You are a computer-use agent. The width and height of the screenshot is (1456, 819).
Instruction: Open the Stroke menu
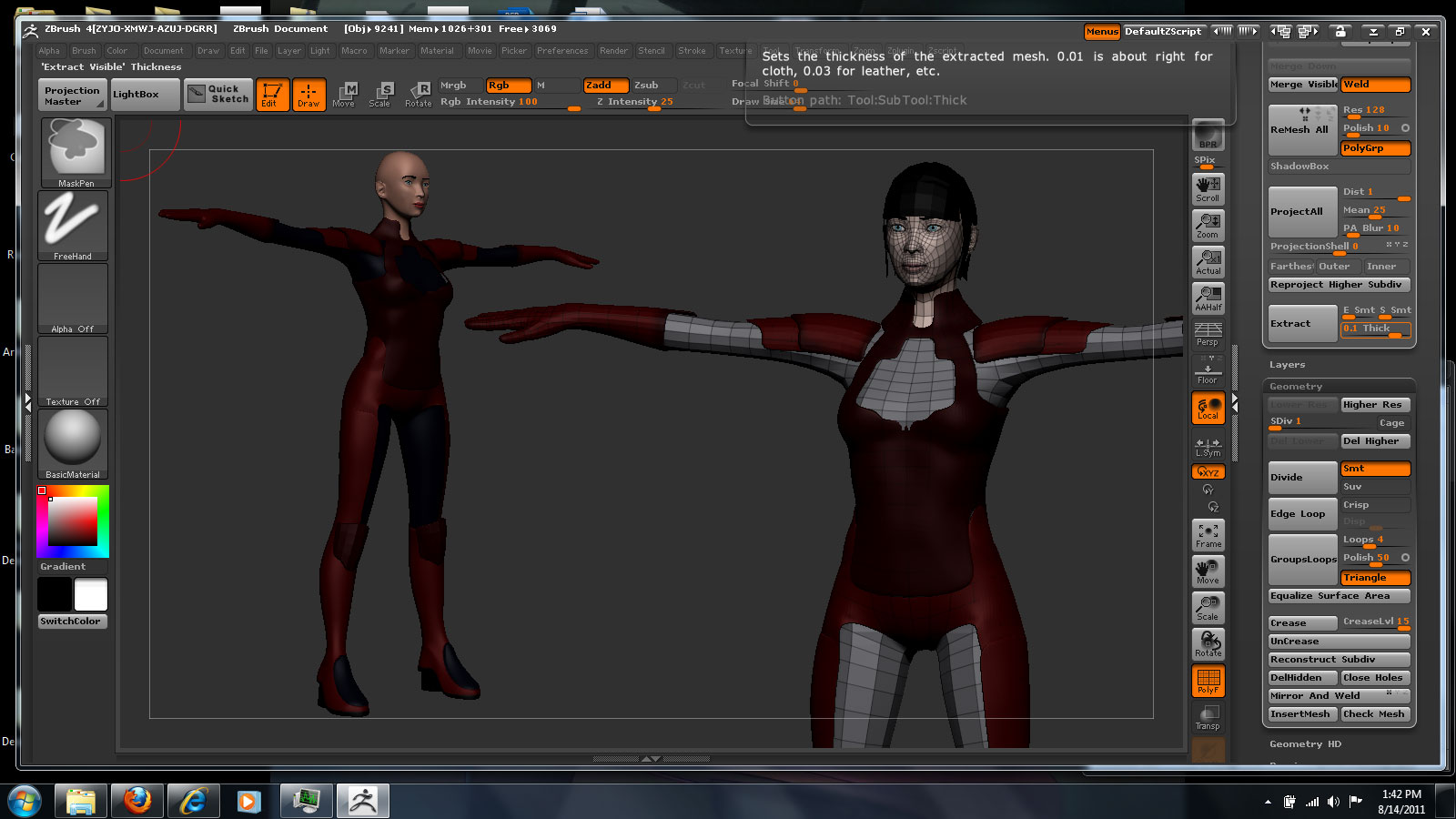pos(692,50)
